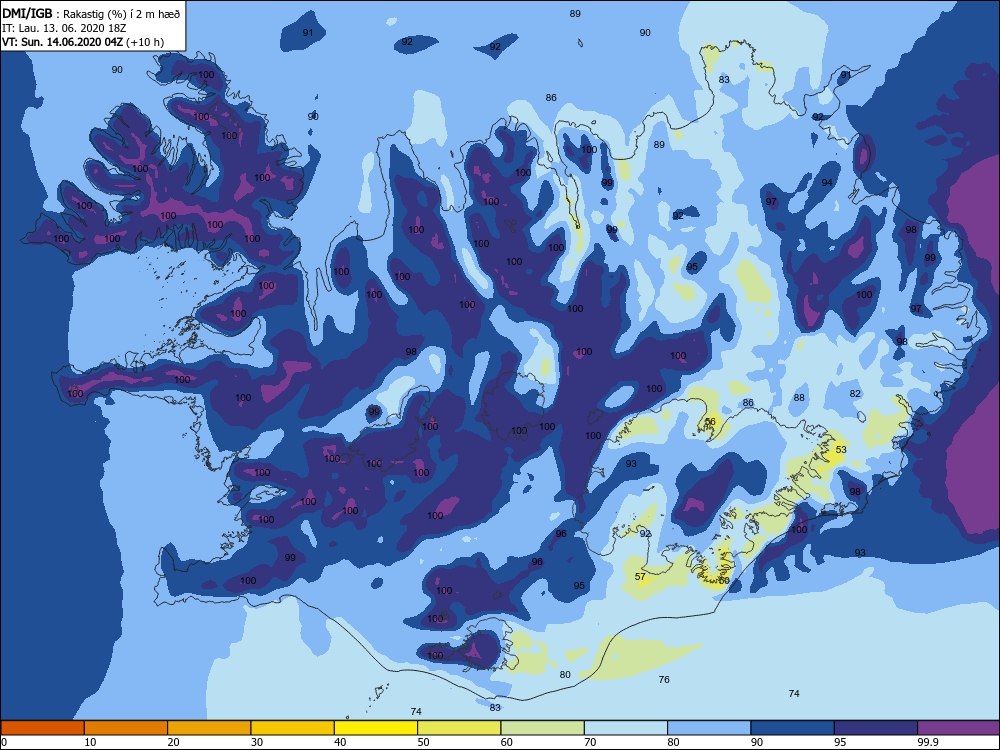Pick the light blue 80–90 legend swatch
This screenshot has height=750, width=1000.
point(709,728)
